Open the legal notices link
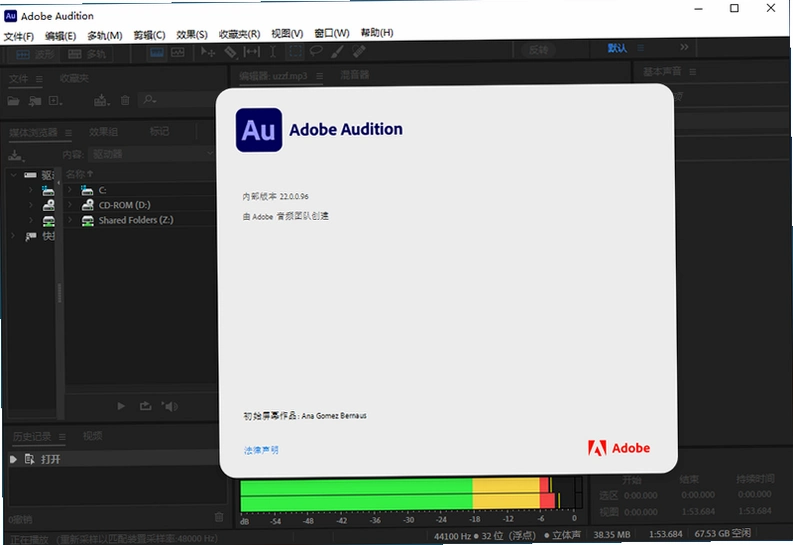Screen dimensions: 793x545 261,450
